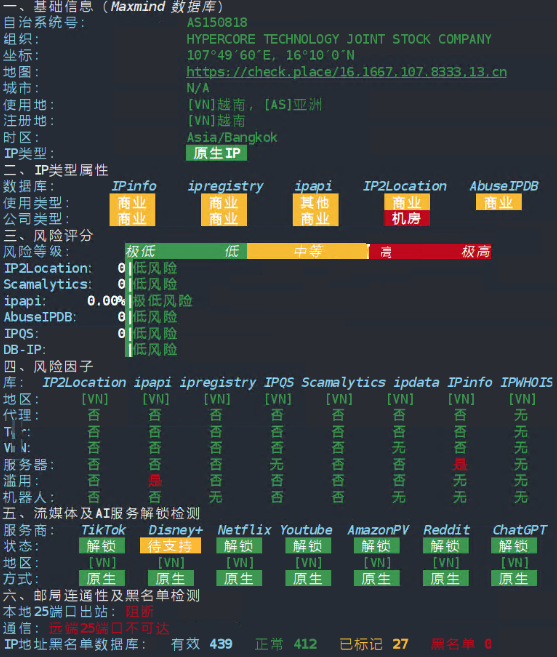This screenshot has height=657, width=557.
Task: Click the 正常 412 blacklist count
Action: click(x=286, y=644)
